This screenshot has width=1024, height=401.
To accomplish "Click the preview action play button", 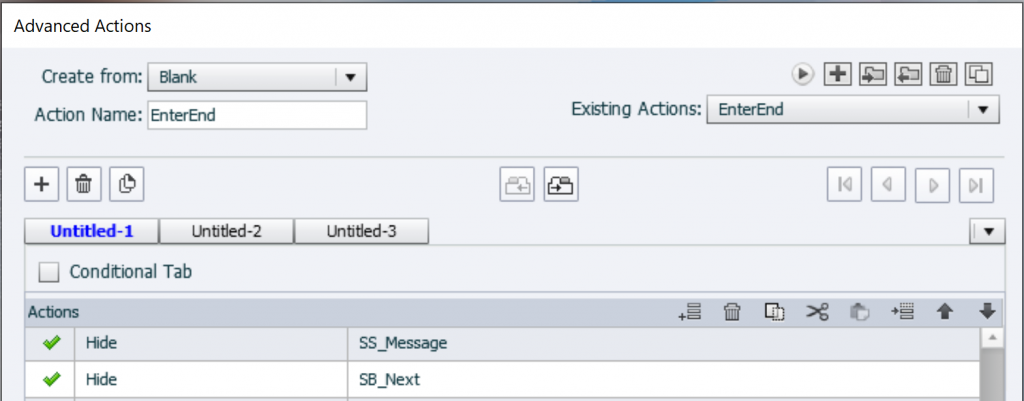I will (x=802, y=73).
